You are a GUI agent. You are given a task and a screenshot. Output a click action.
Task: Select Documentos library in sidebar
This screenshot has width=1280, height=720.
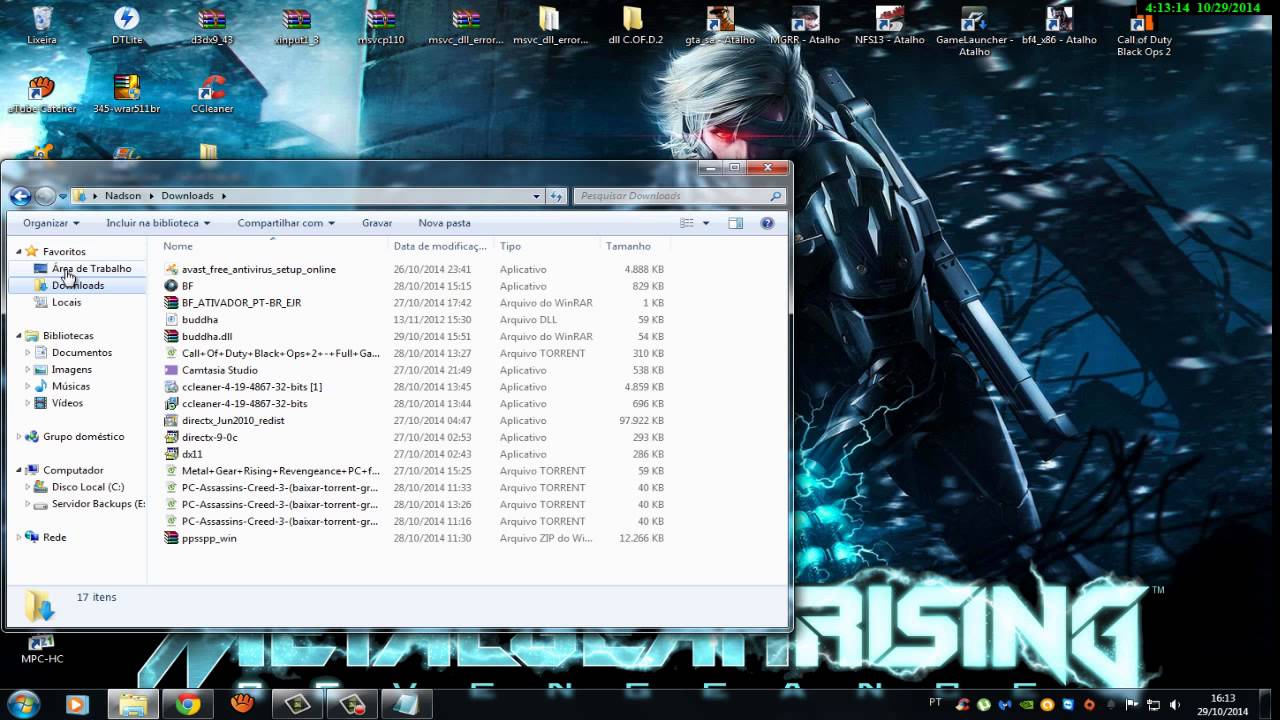point(82,352)
